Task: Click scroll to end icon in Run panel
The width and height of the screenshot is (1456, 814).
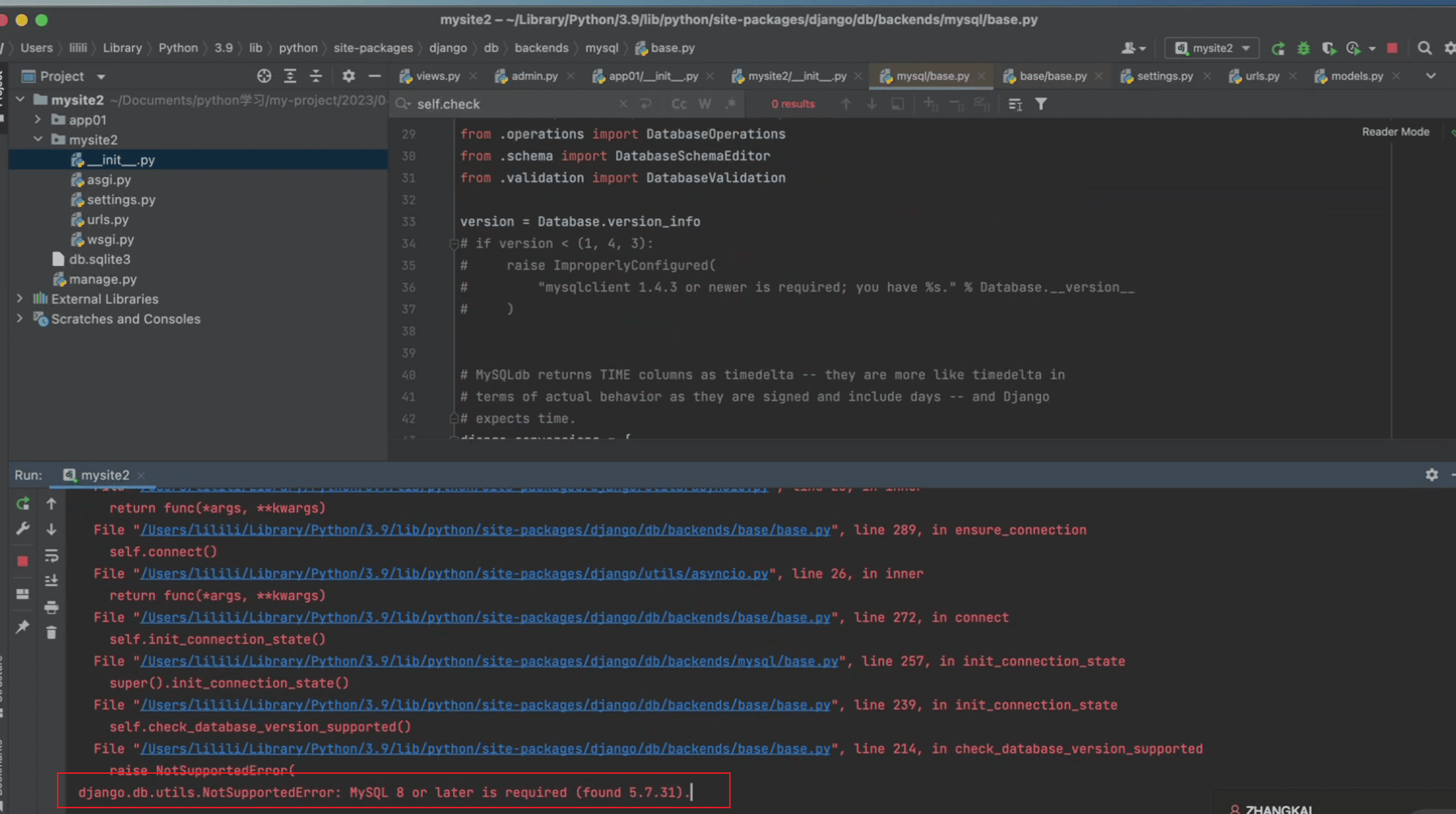Action: click(51, 580)
